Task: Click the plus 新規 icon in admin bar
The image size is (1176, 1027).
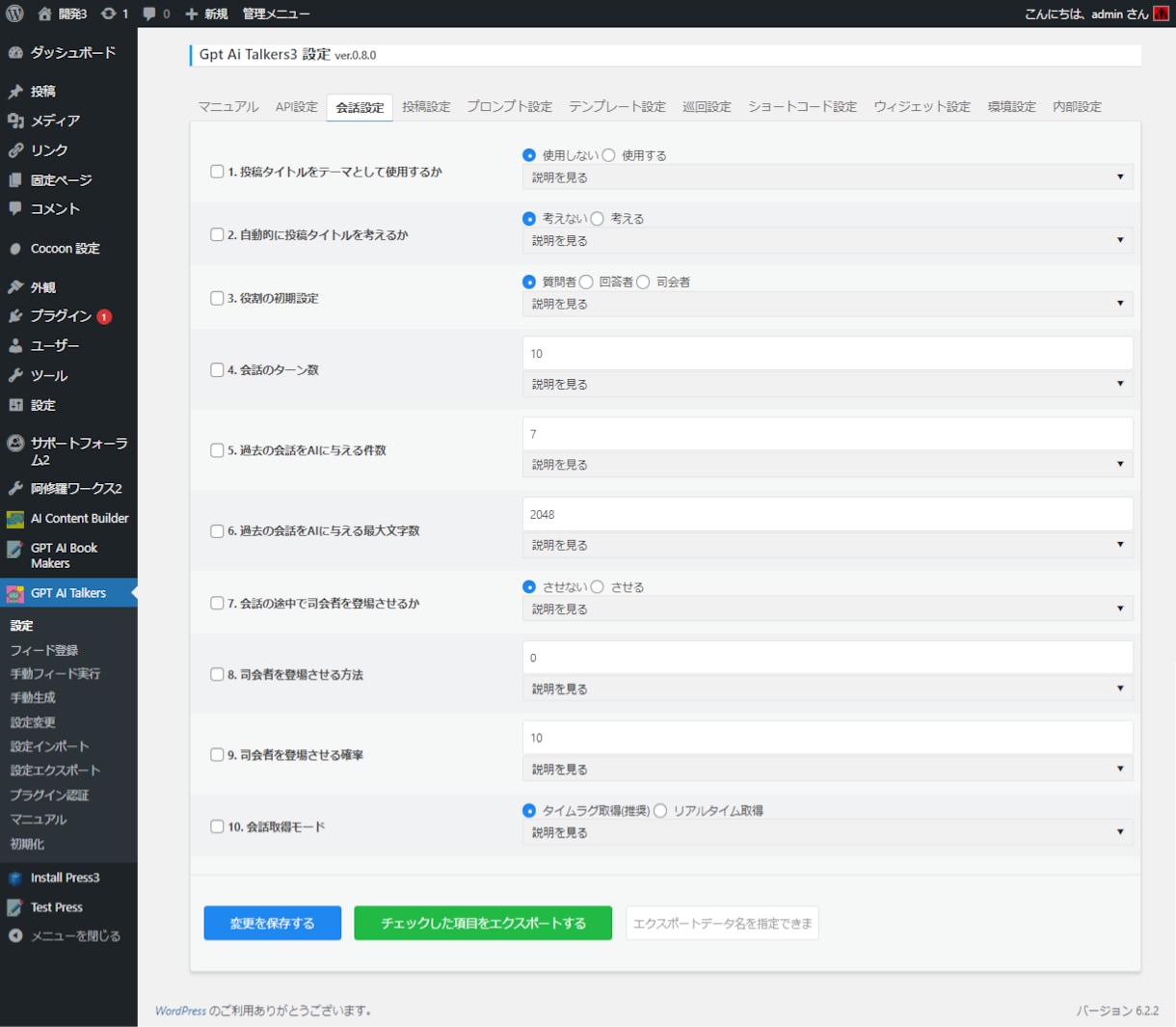Action: (x=191, y=14)
